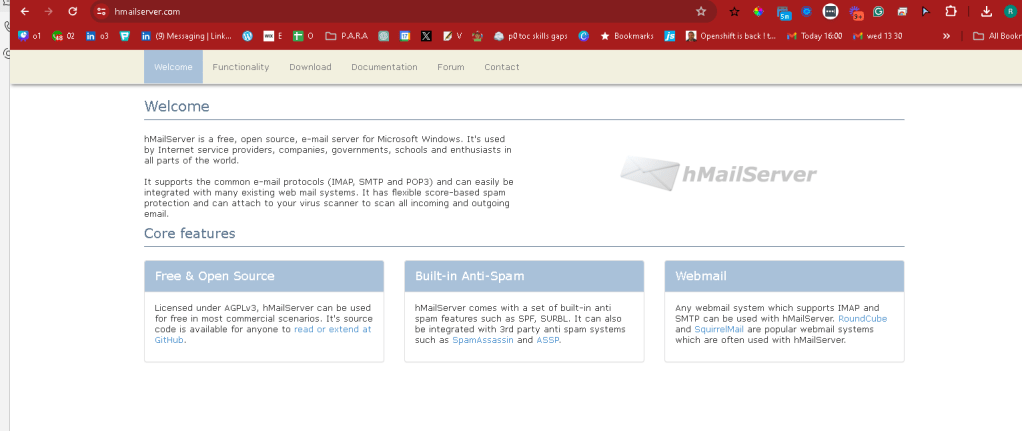Open site information icon in address bar
Viewport: 1022px width, 431px height.
[x=100, y=11]
